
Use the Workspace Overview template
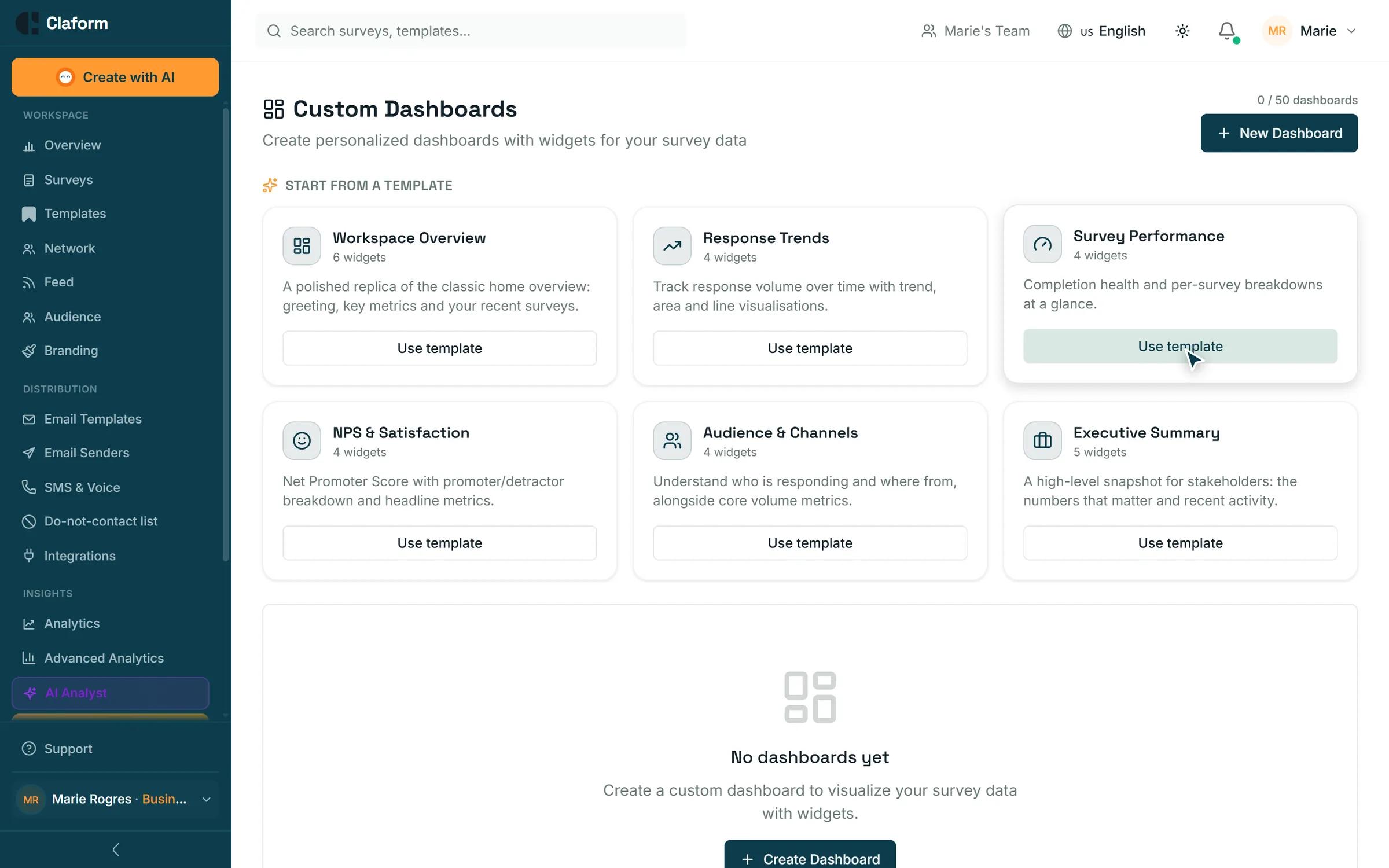(x=439, y=348)
